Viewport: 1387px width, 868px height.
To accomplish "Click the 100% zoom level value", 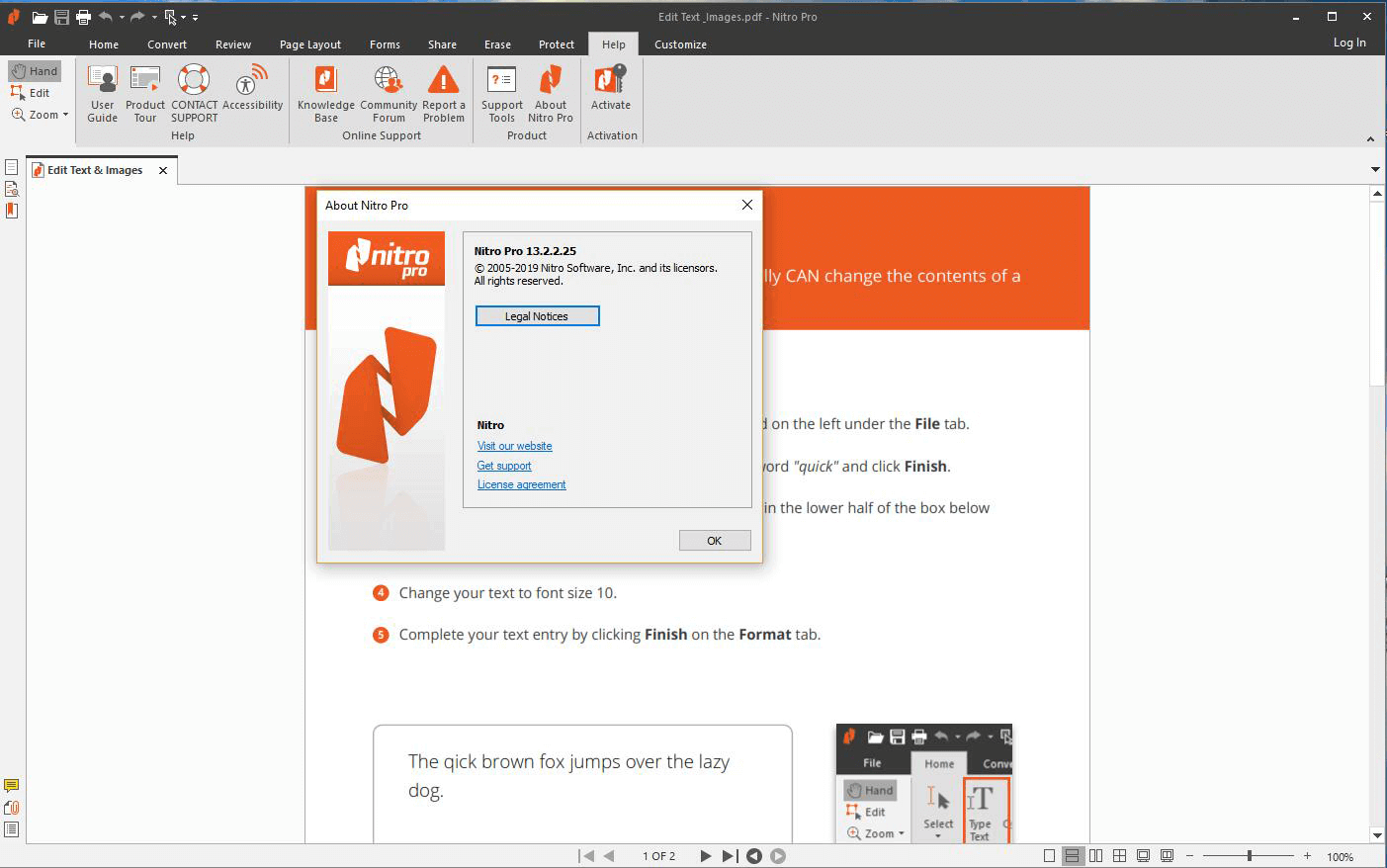I will [x=1341, y=857].
